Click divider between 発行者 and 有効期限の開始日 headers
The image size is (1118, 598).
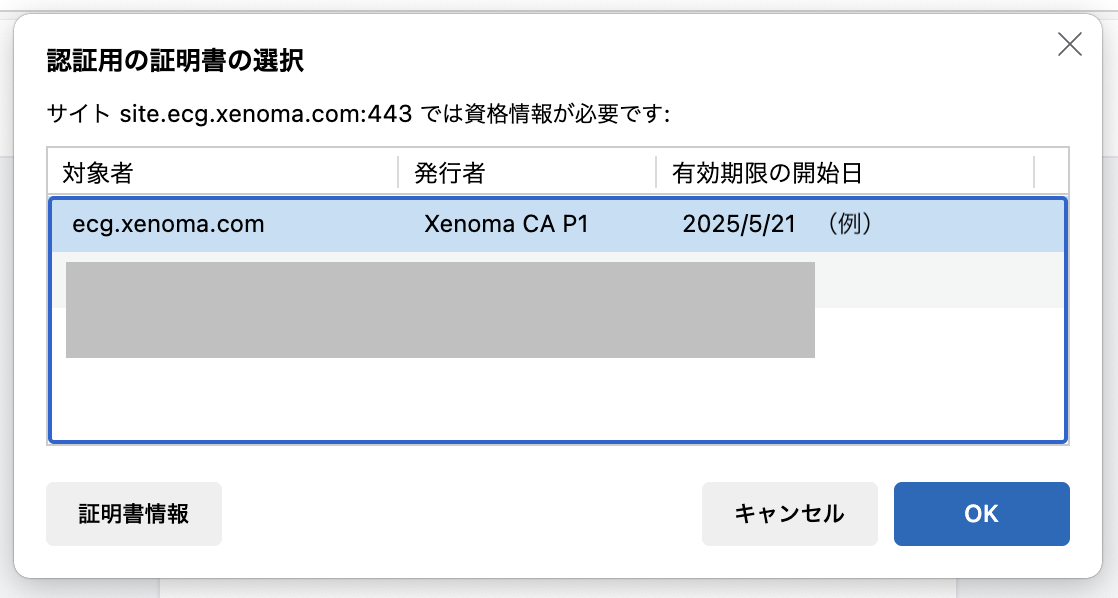(x=656, y=173)
